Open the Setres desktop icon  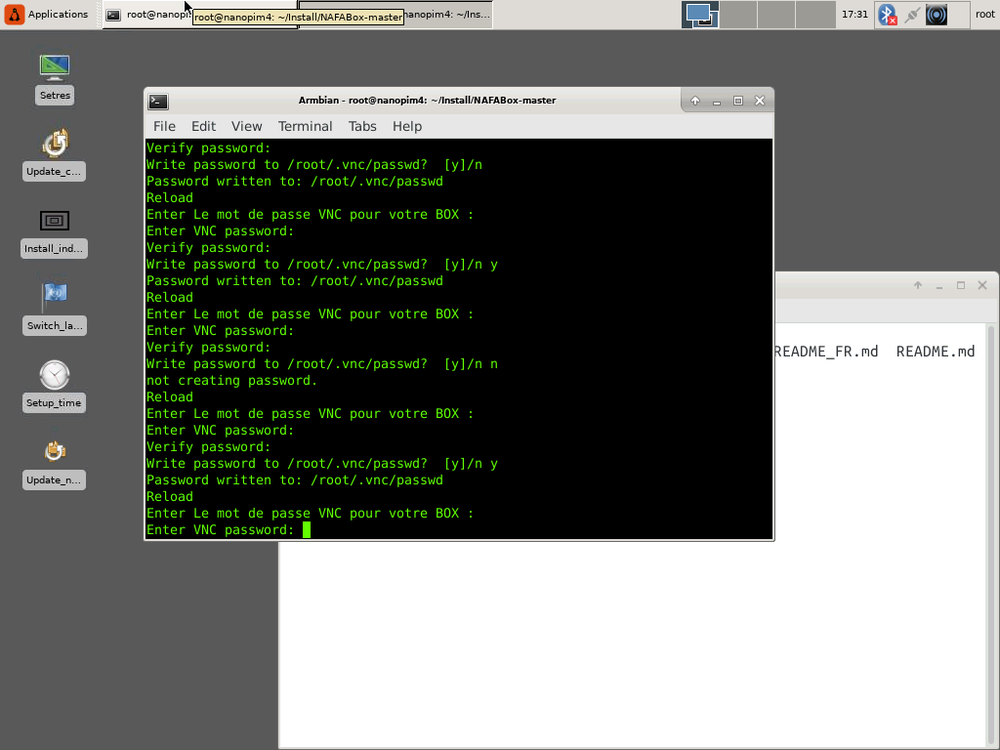click(x=54, y=68)
